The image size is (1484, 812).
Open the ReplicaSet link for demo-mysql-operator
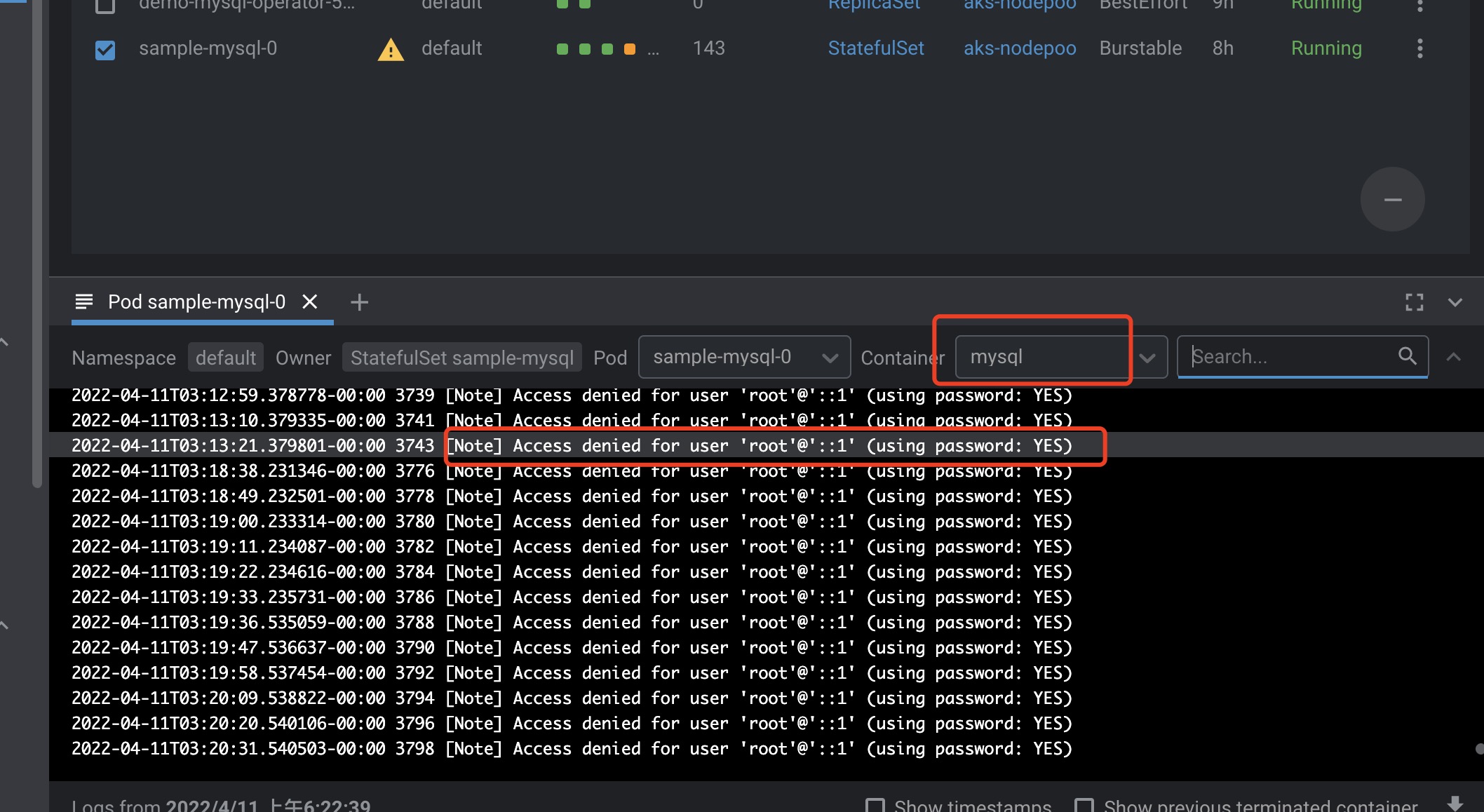pos(874,5)
